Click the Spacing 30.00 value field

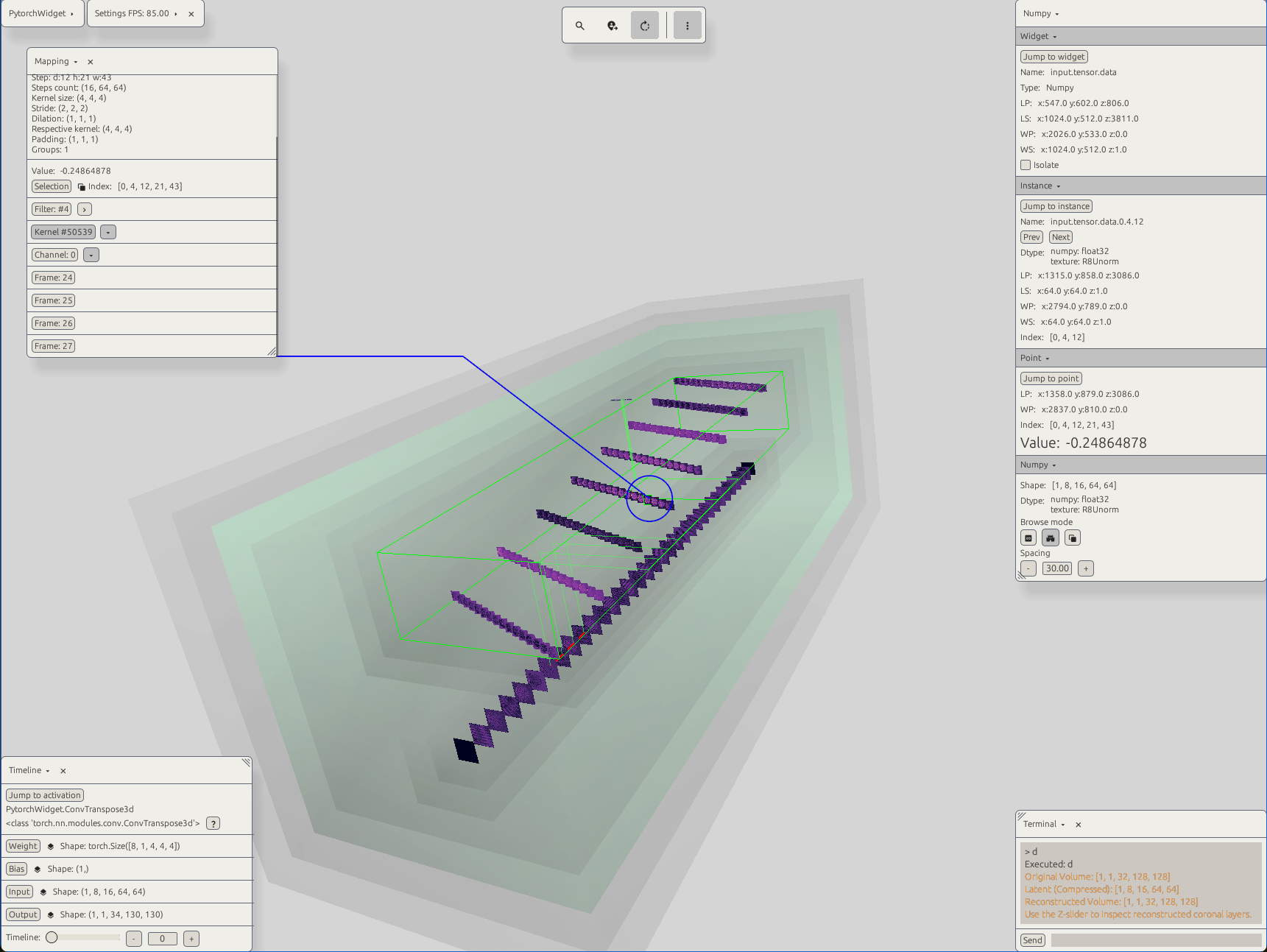1057,568
